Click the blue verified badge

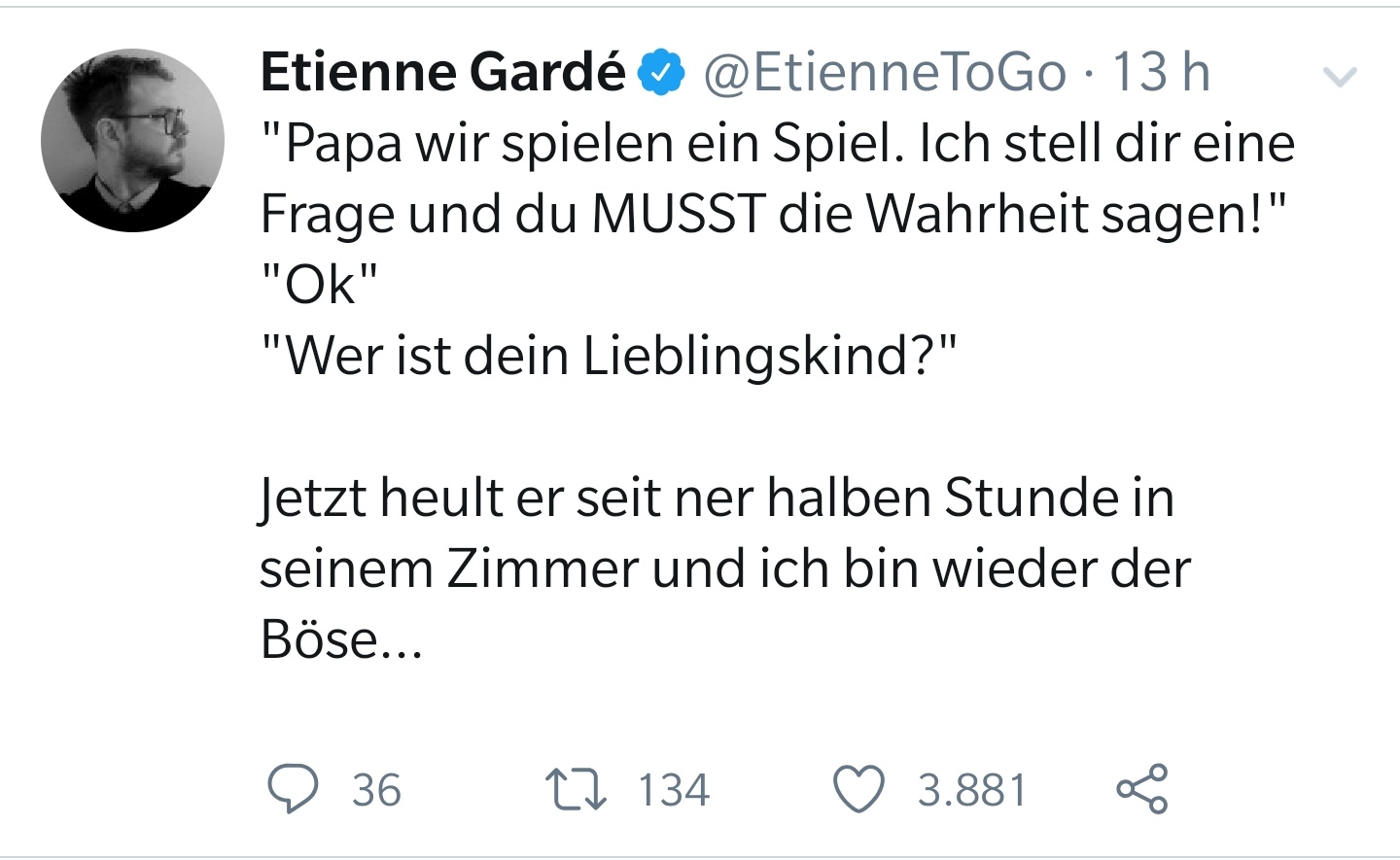(662, 73)
